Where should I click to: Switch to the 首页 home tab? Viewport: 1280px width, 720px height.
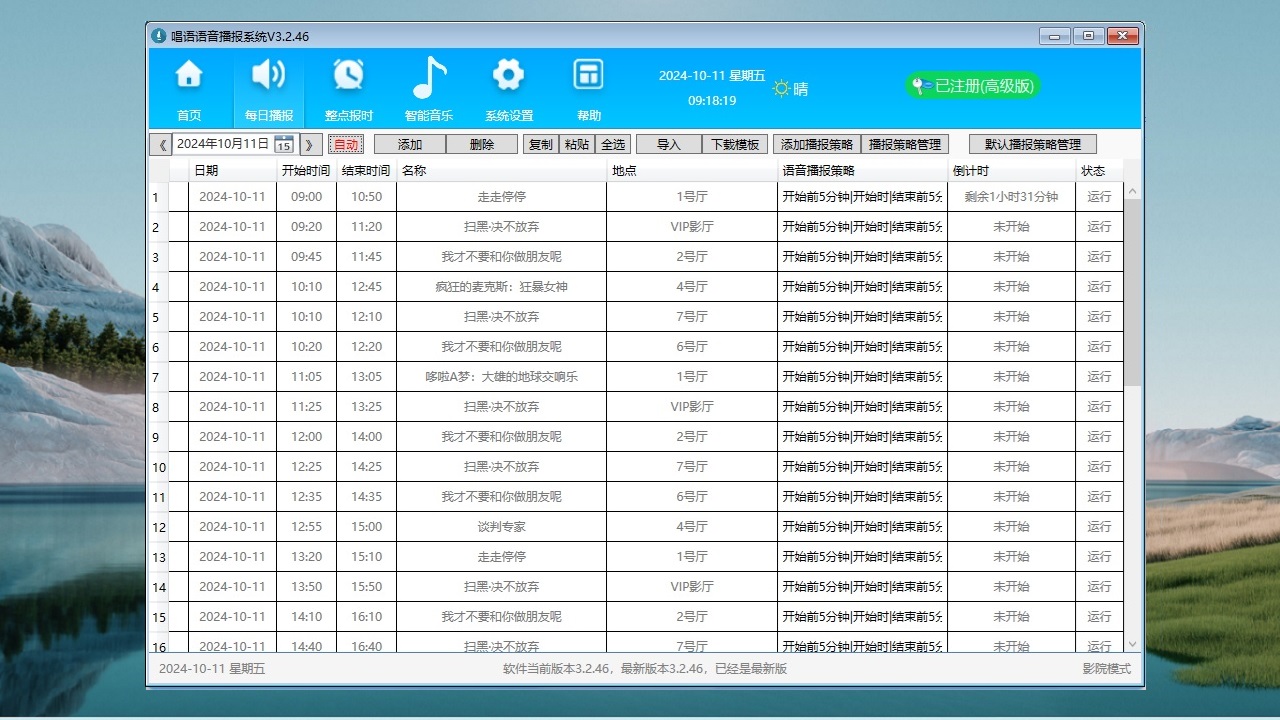[188, 78]
